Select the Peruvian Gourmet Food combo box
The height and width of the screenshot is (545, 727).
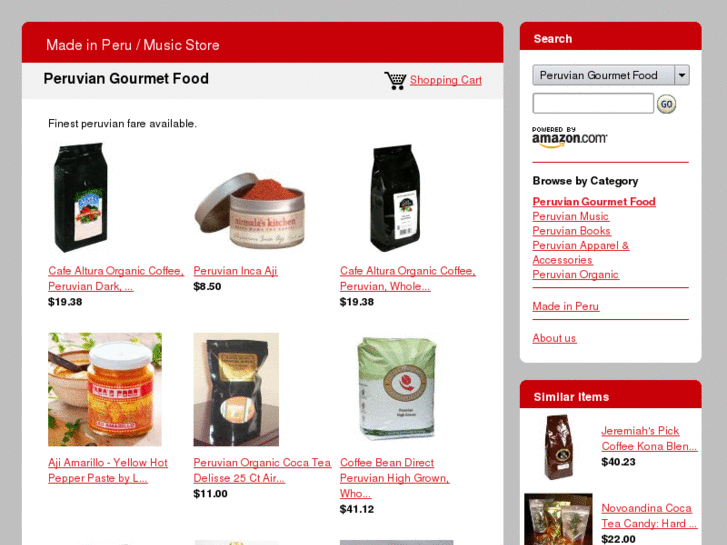611,75
